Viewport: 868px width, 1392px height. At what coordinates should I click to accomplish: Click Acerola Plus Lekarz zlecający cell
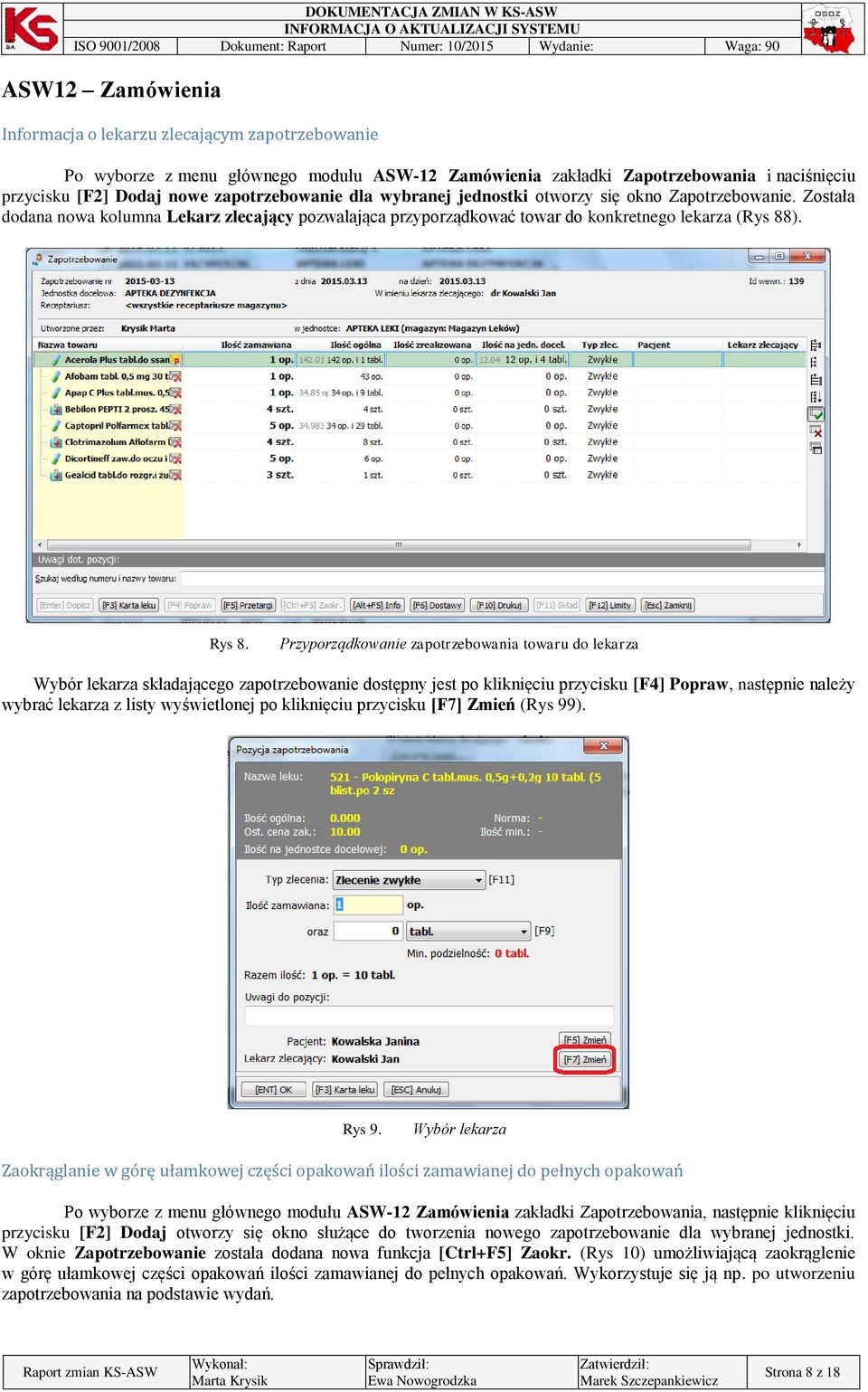764,360
